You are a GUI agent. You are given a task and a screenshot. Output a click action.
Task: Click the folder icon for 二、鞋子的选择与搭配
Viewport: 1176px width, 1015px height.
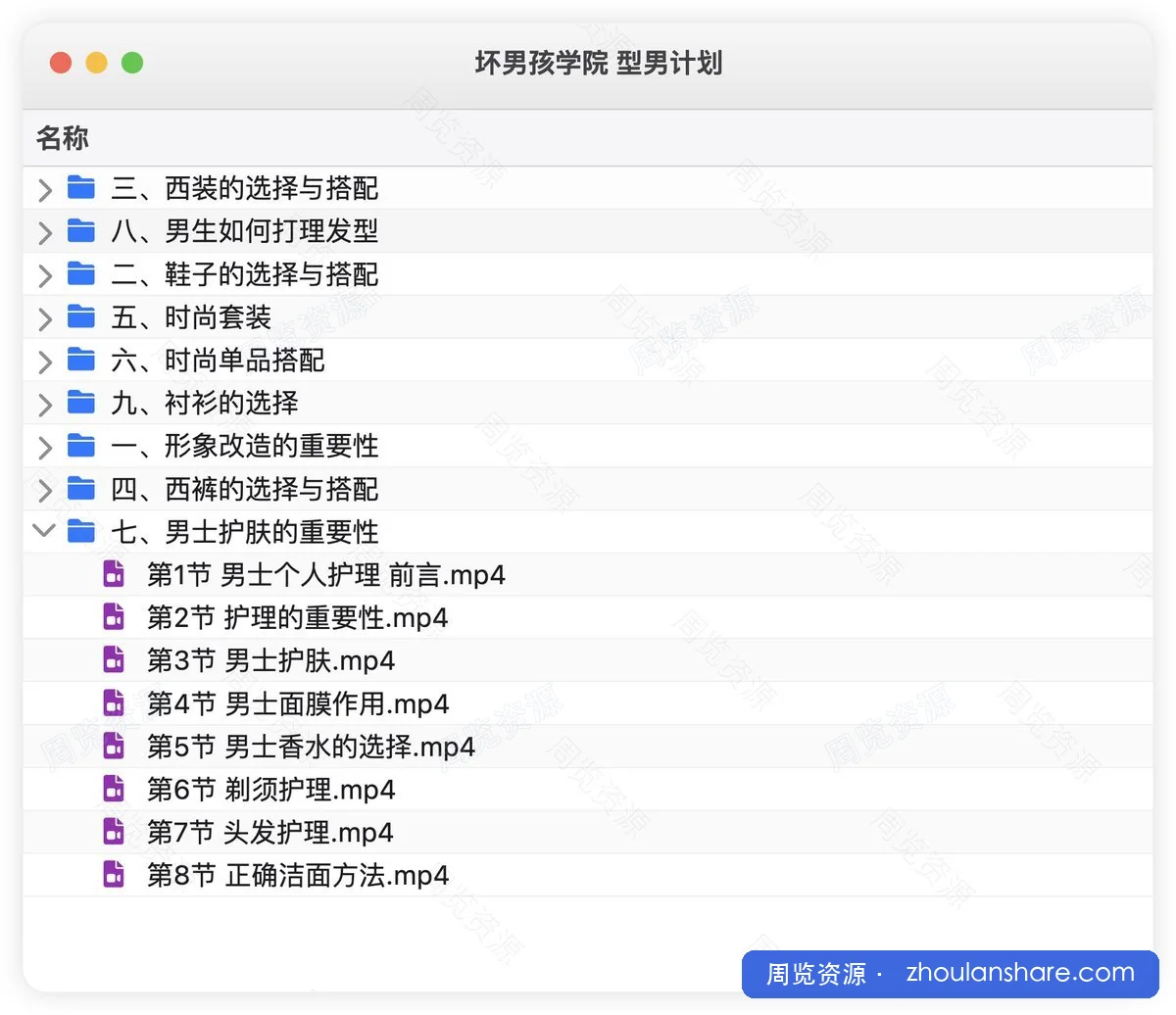coord(80,273)
